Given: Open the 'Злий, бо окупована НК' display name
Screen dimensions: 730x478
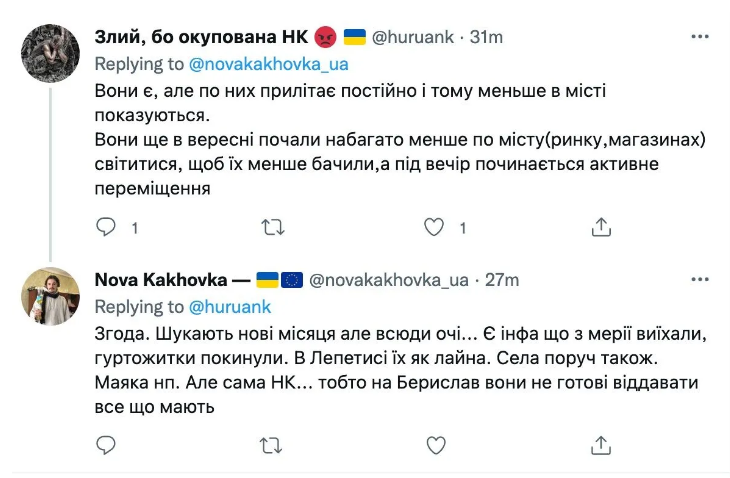Looking at the screenshot, I should pyautogui.click(x=200, y=37).
